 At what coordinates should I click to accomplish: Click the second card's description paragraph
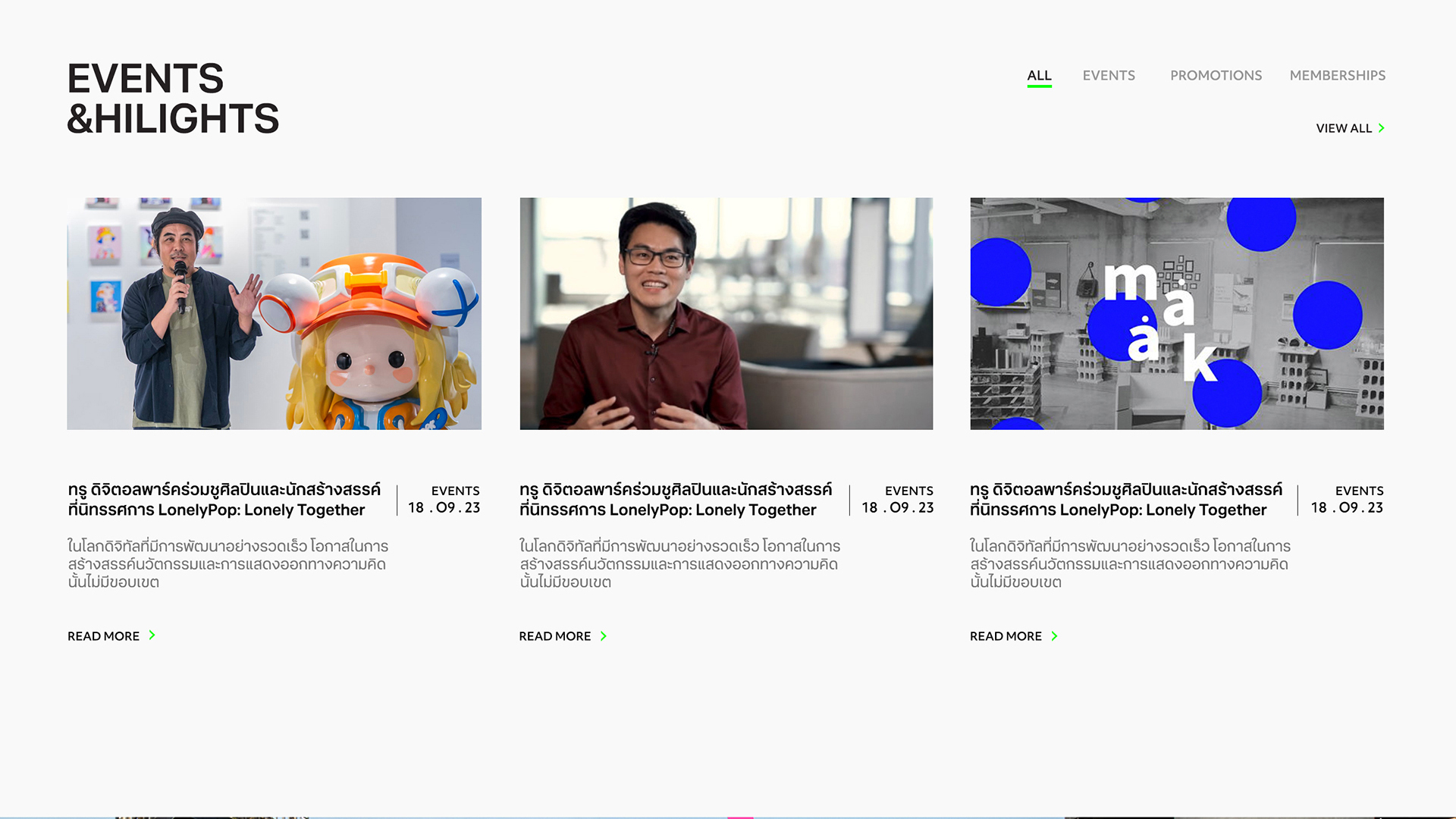click(679, 564)
